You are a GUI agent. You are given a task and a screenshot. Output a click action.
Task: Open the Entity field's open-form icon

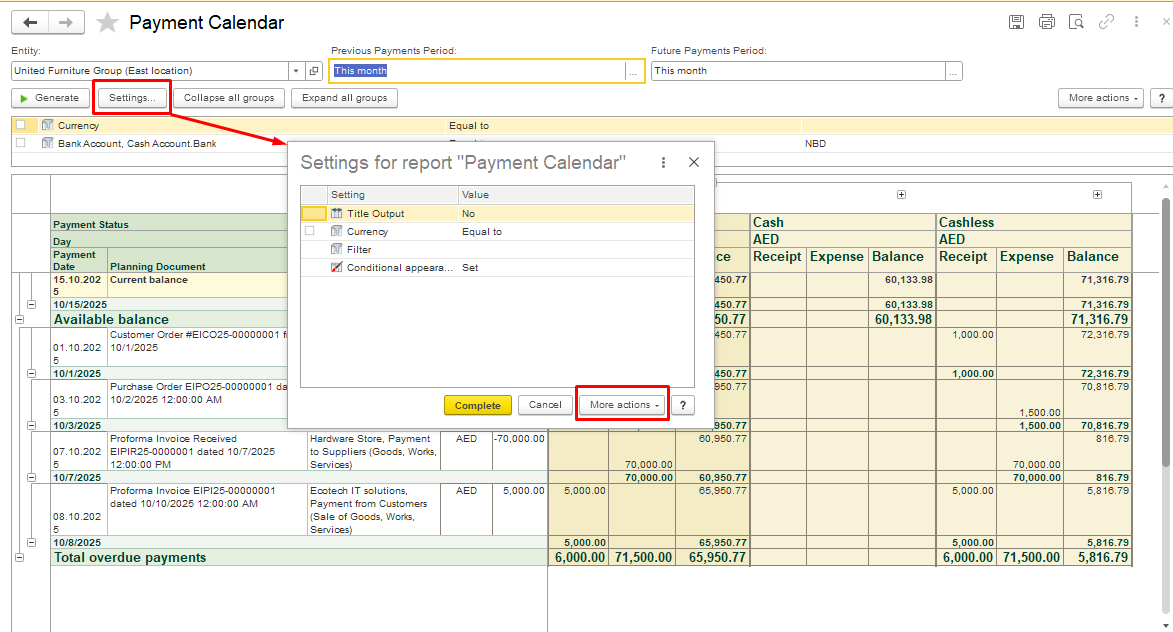314,71
